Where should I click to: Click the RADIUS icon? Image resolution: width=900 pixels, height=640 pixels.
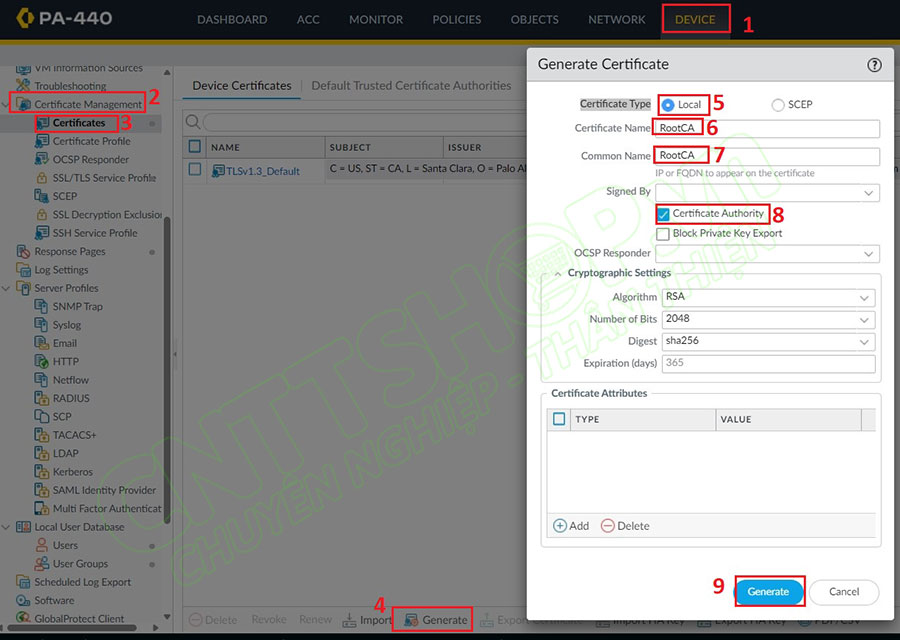pyautogui.click(x=42, y=398)
